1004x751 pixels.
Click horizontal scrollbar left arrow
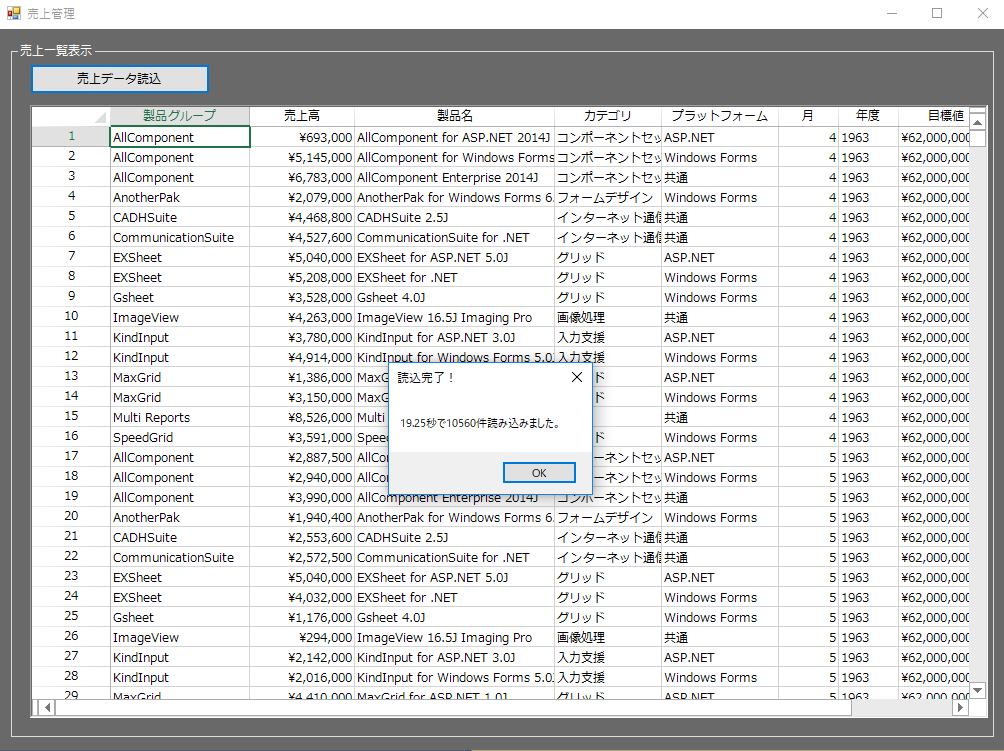point(47,707)
